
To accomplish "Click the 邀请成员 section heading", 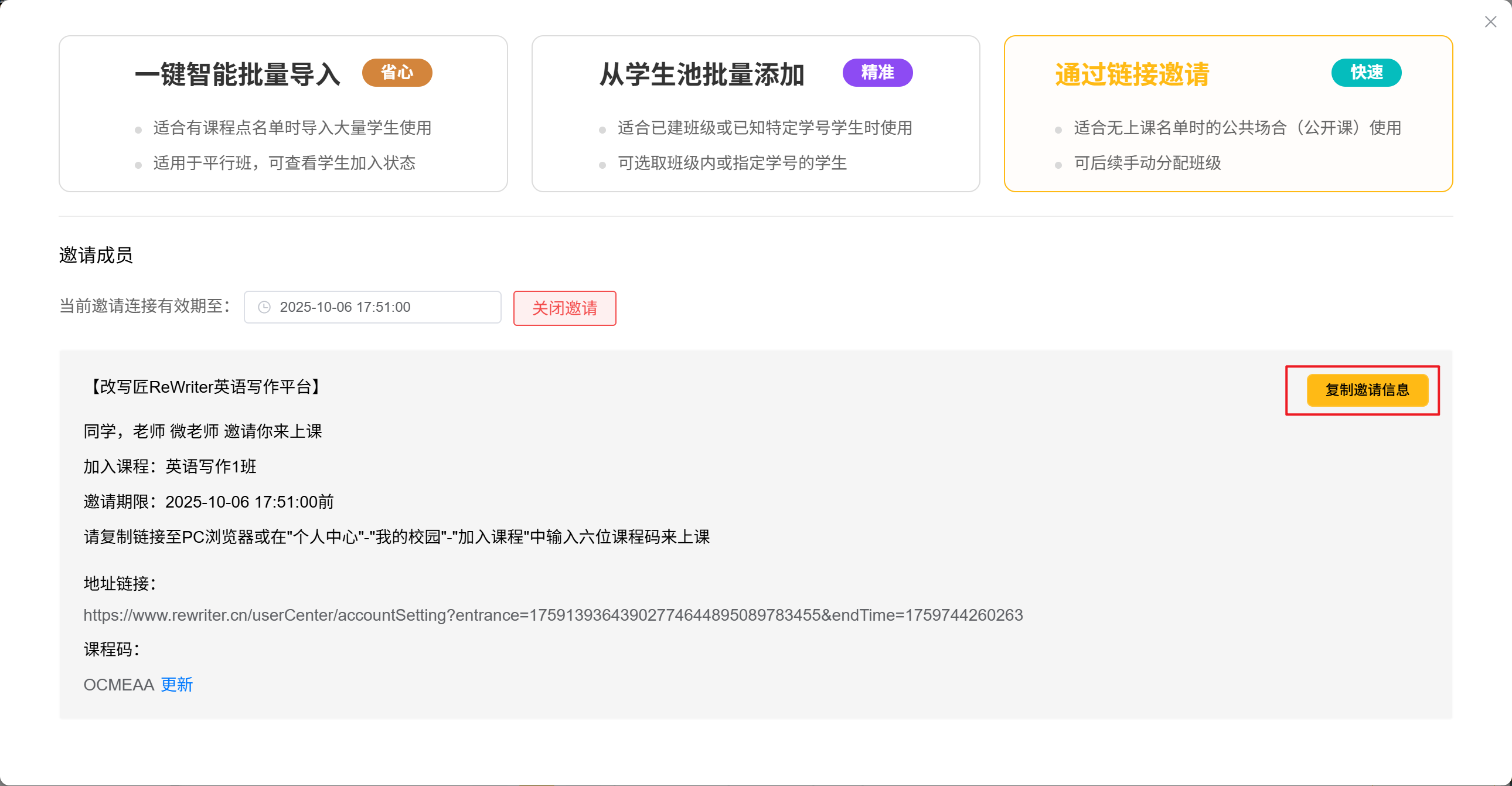I will [96, 256].
